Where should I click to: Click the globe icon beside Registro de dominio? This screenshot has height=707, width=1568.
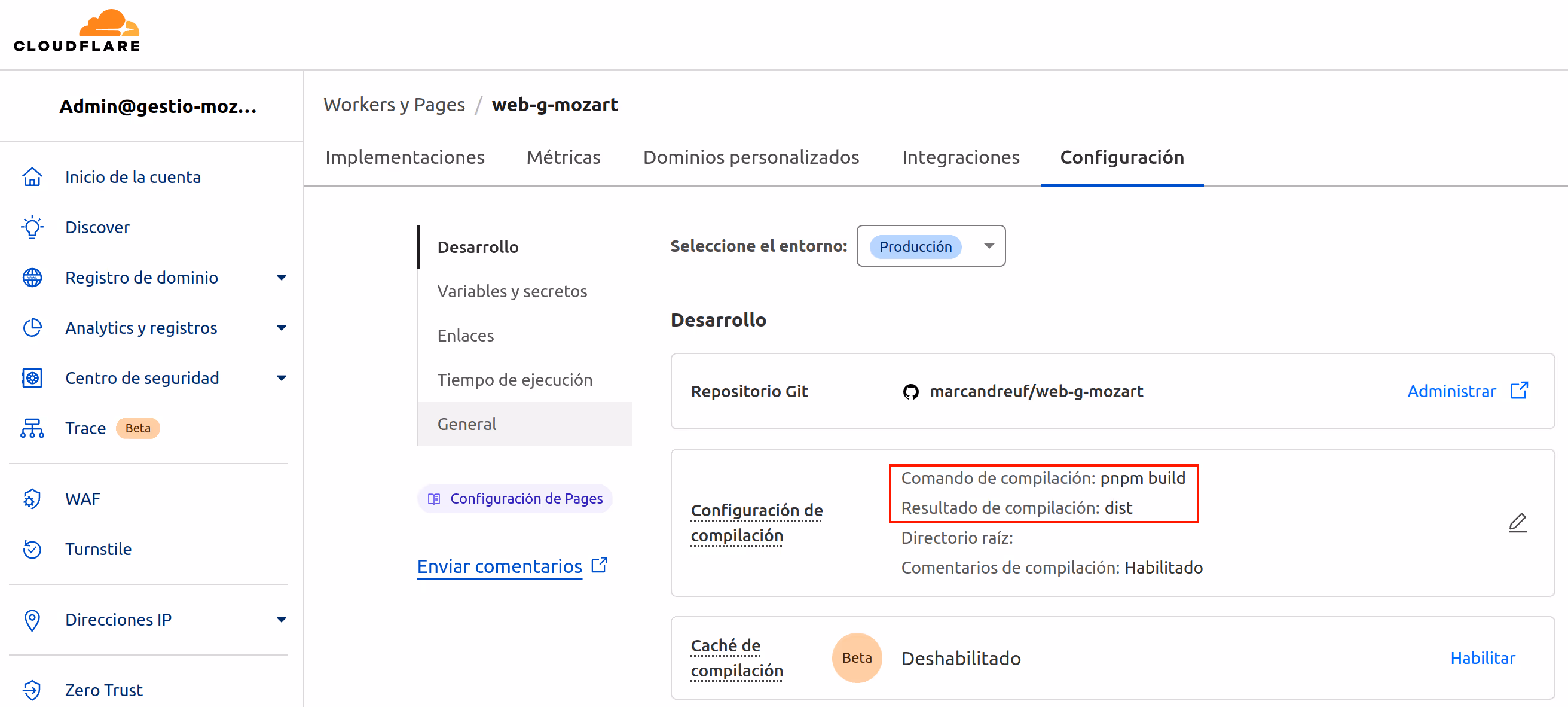coord(32,277)
